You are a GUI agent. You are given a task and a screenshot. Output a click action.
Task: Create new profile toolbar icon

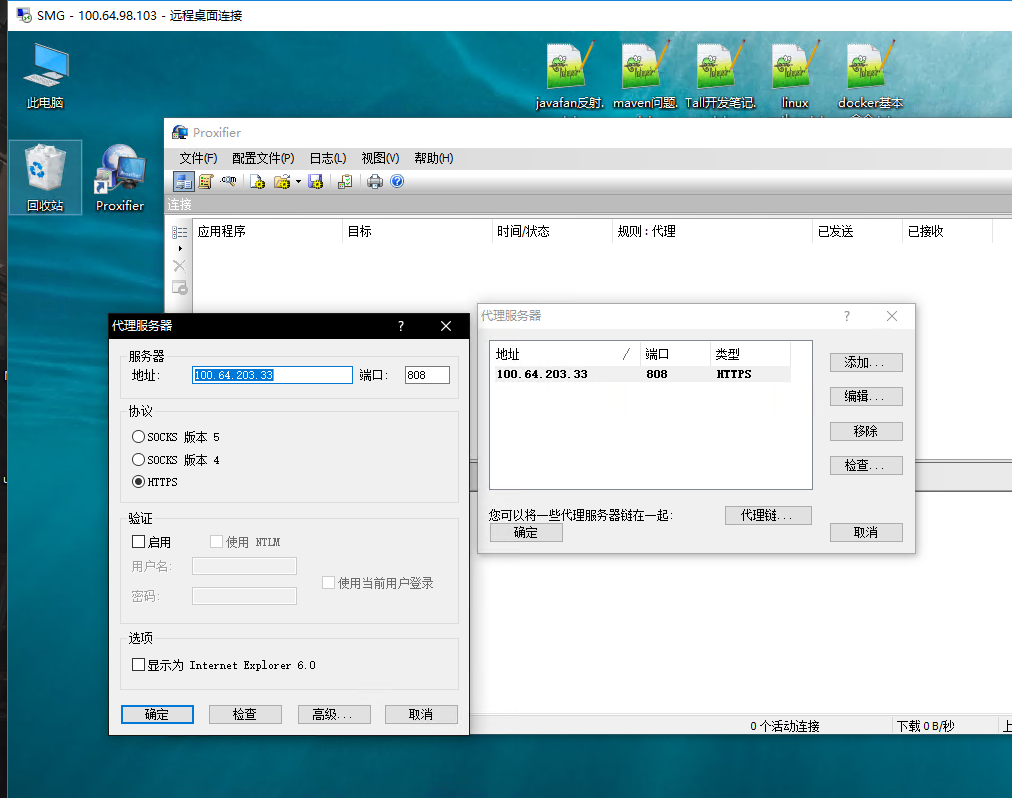[x=257, y=181]
